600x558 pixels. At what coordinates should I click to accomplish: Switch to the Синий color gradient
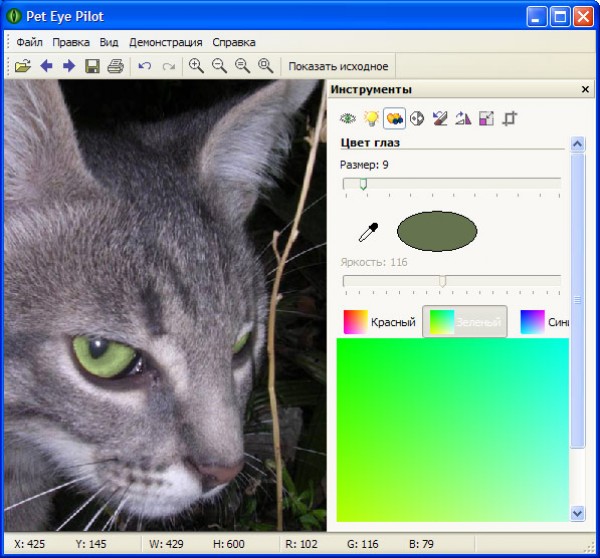tap(545, 322)
